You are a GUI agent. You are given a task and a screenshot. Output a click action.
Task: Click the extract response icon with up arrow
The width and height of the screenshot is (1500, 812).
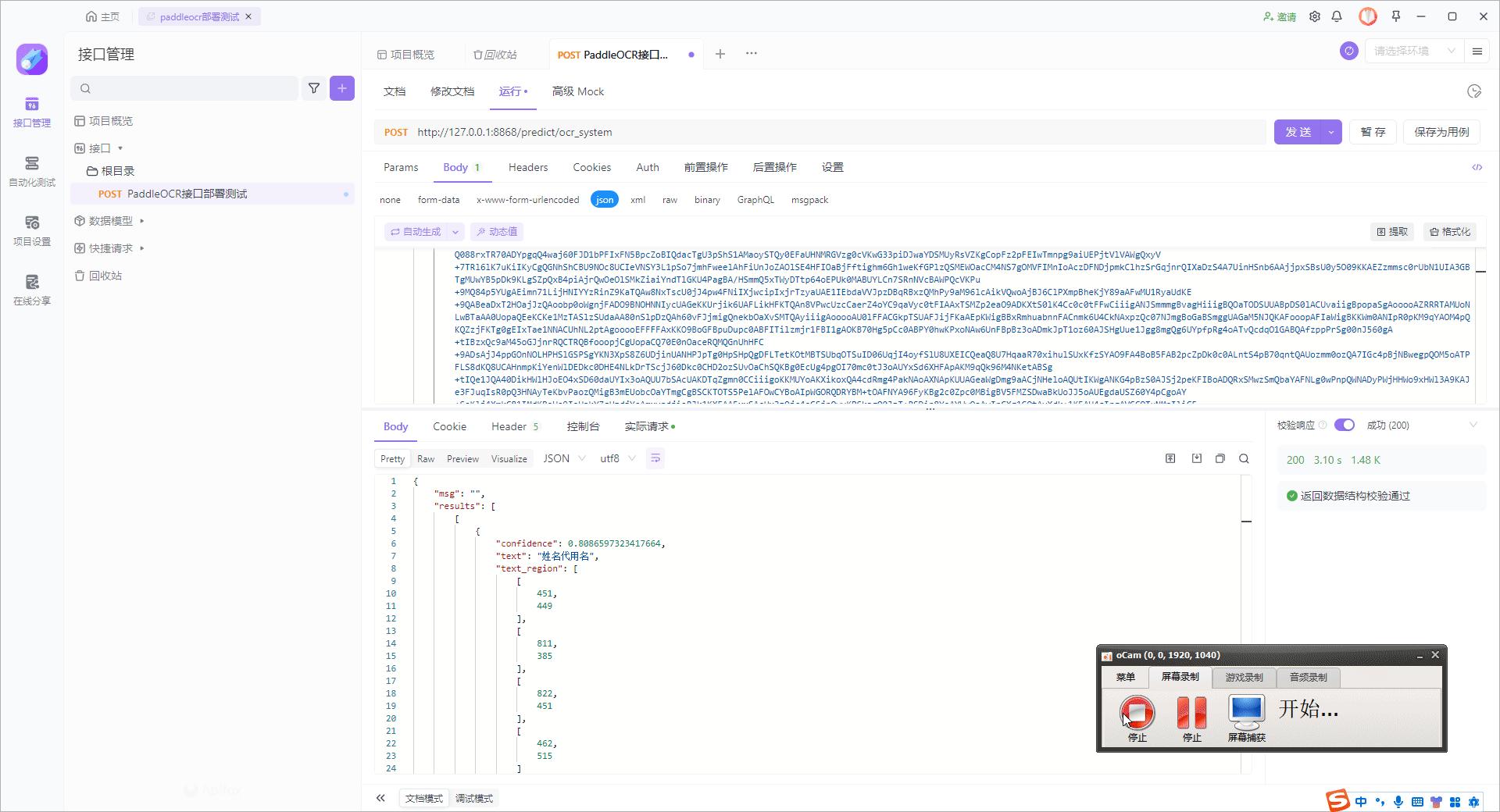point(1170,458)
